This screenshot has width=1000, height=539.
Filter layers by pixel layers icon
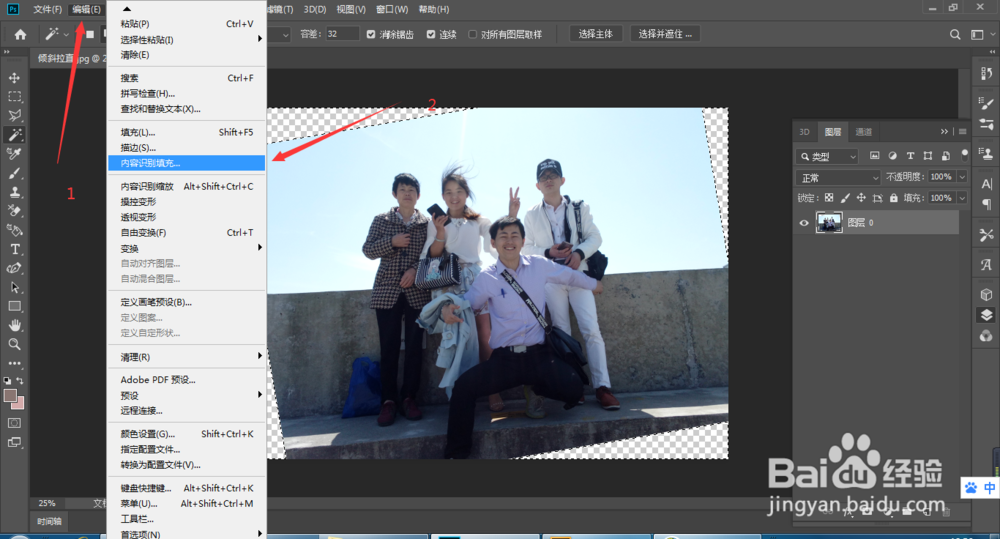[x=874, y=156]
